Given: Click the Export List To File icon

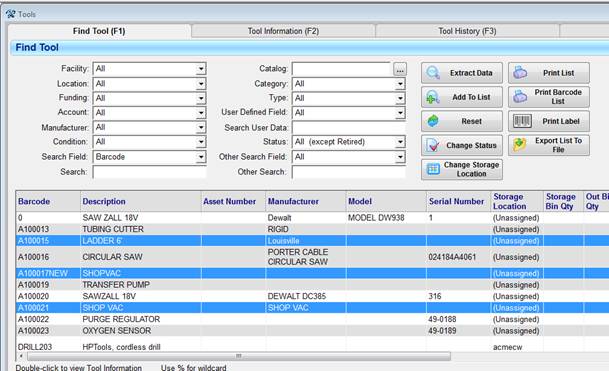Looking at the screenshot, I should click(x=520, y=145).
